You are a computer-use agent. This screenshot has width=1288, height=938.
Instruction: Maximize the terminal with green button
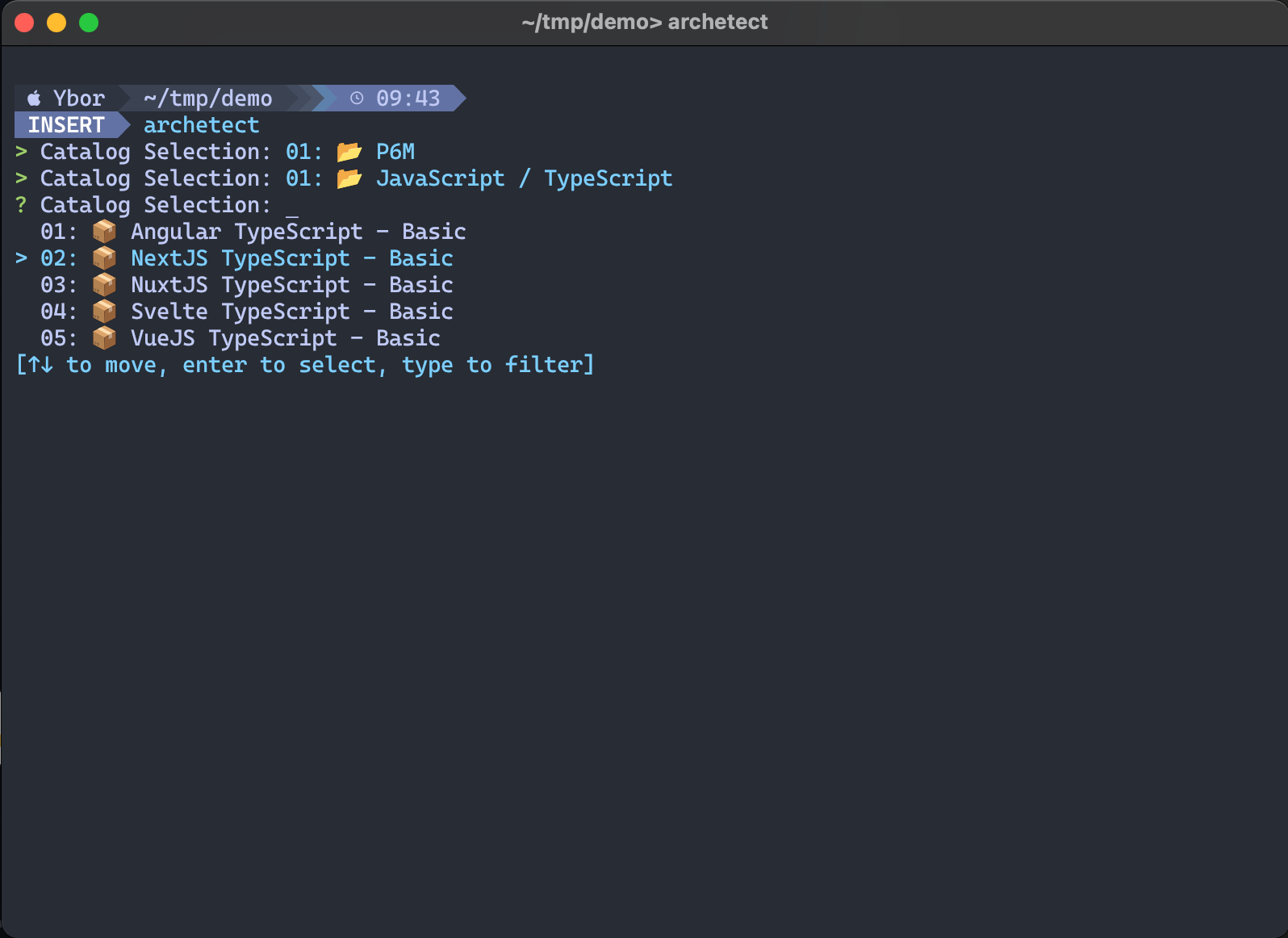89,23
